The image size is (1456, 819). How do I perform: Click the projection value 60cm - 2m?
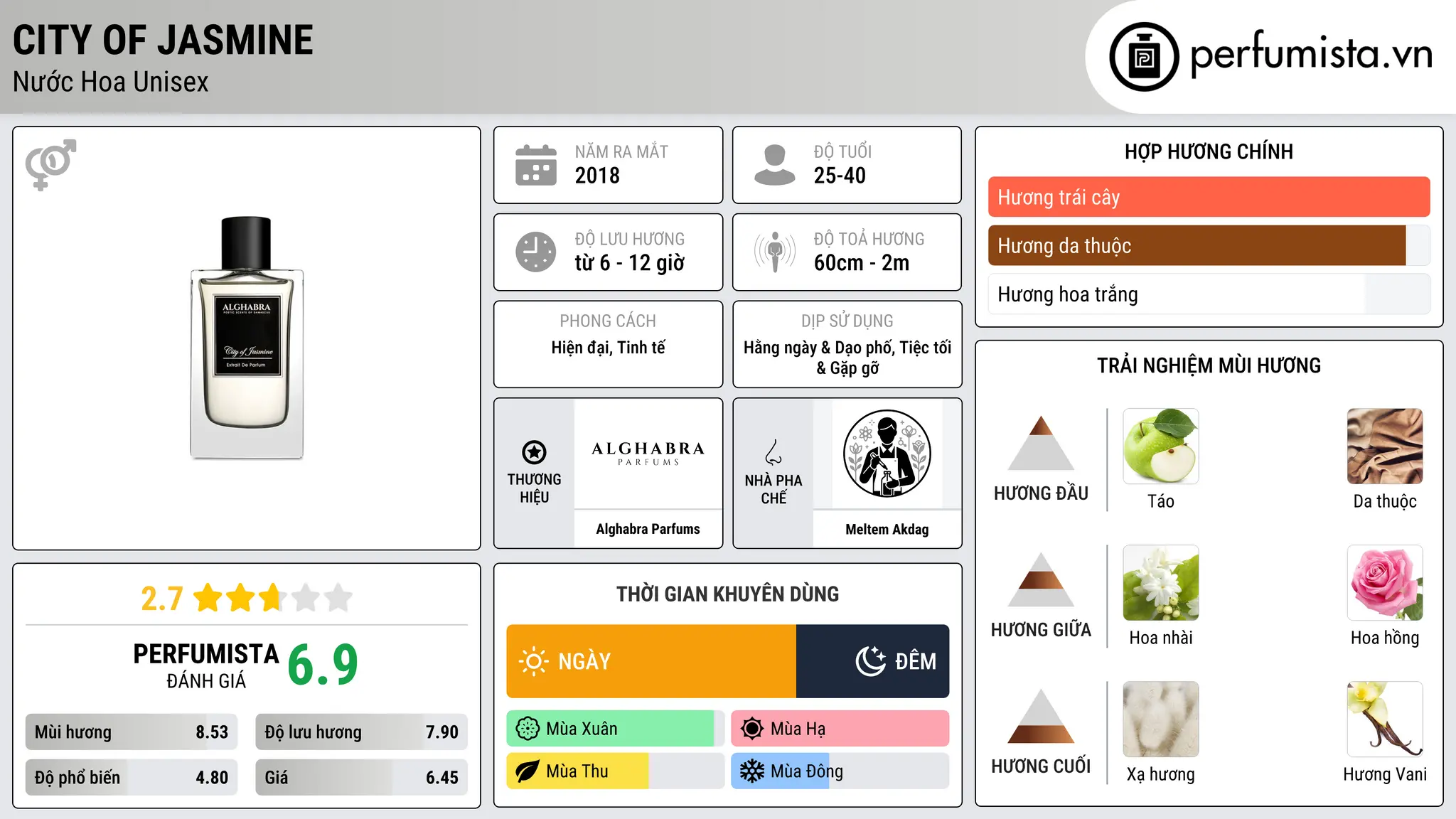(862, 263)
